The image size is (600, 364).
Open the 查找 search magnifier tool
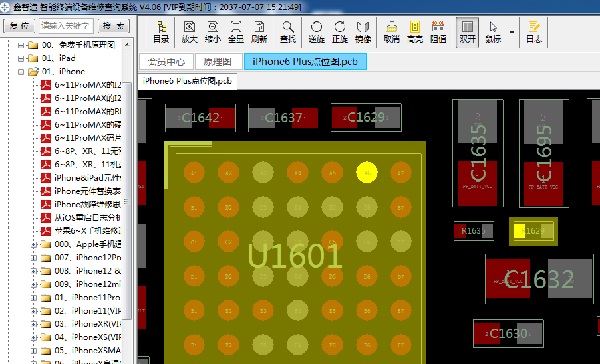pyautogui.click(x=288, y=32)
